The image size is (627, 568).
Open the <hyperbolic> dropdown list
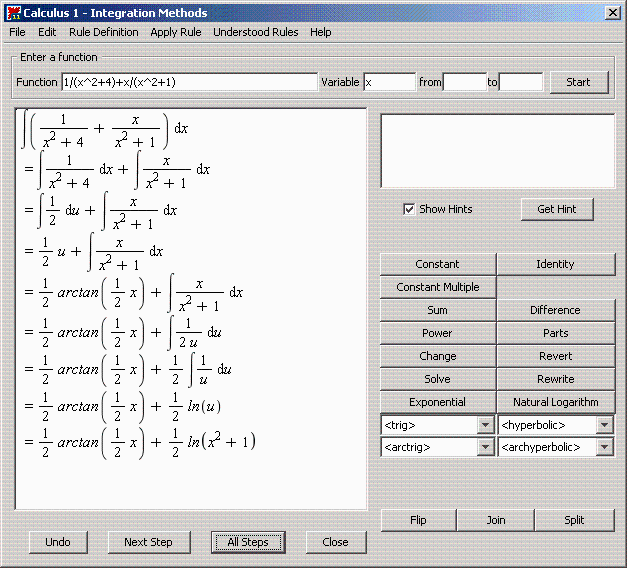[x=604, y=426]
